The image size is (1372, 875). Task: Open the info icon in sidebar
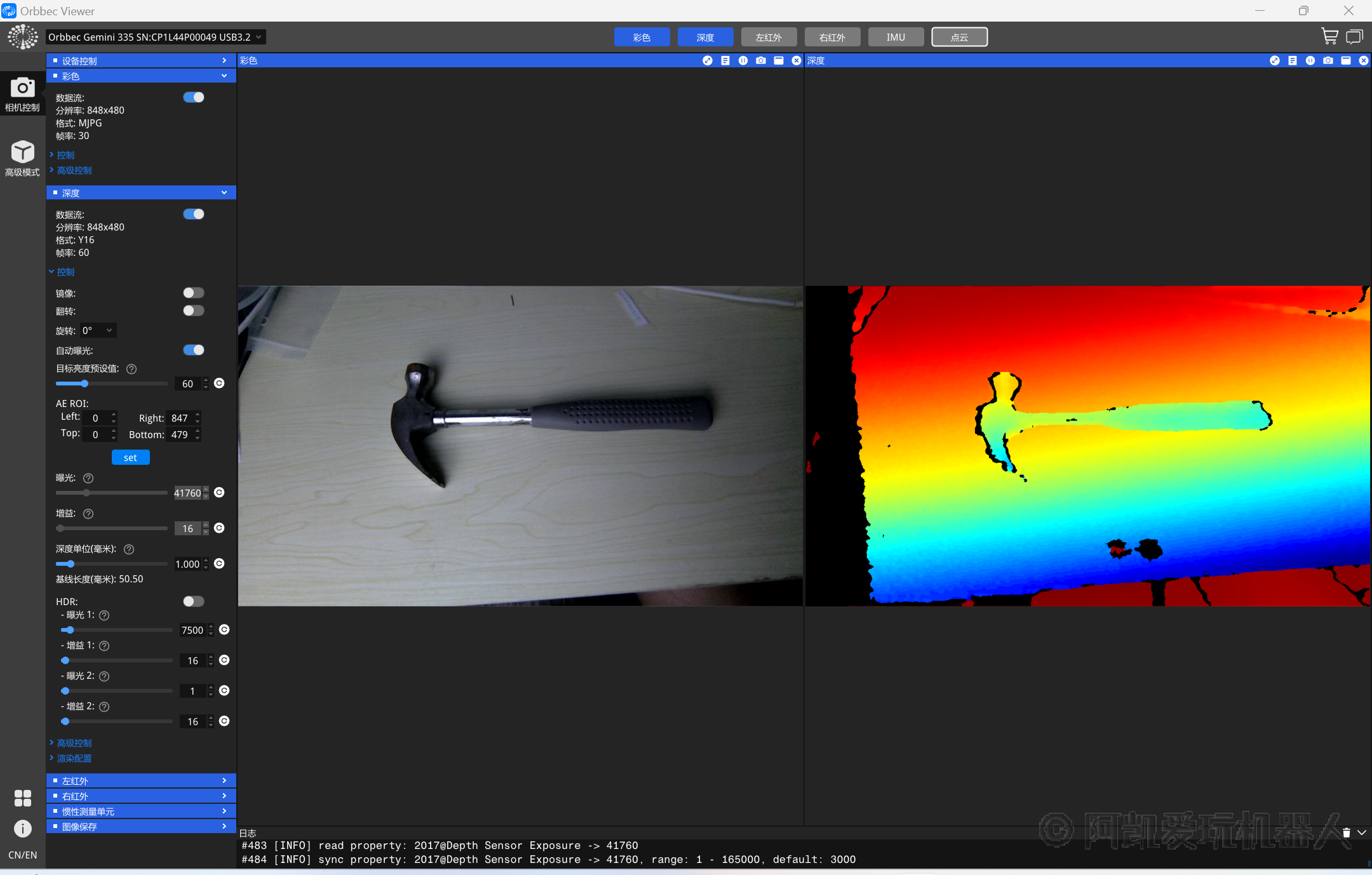tap(22, 828)
